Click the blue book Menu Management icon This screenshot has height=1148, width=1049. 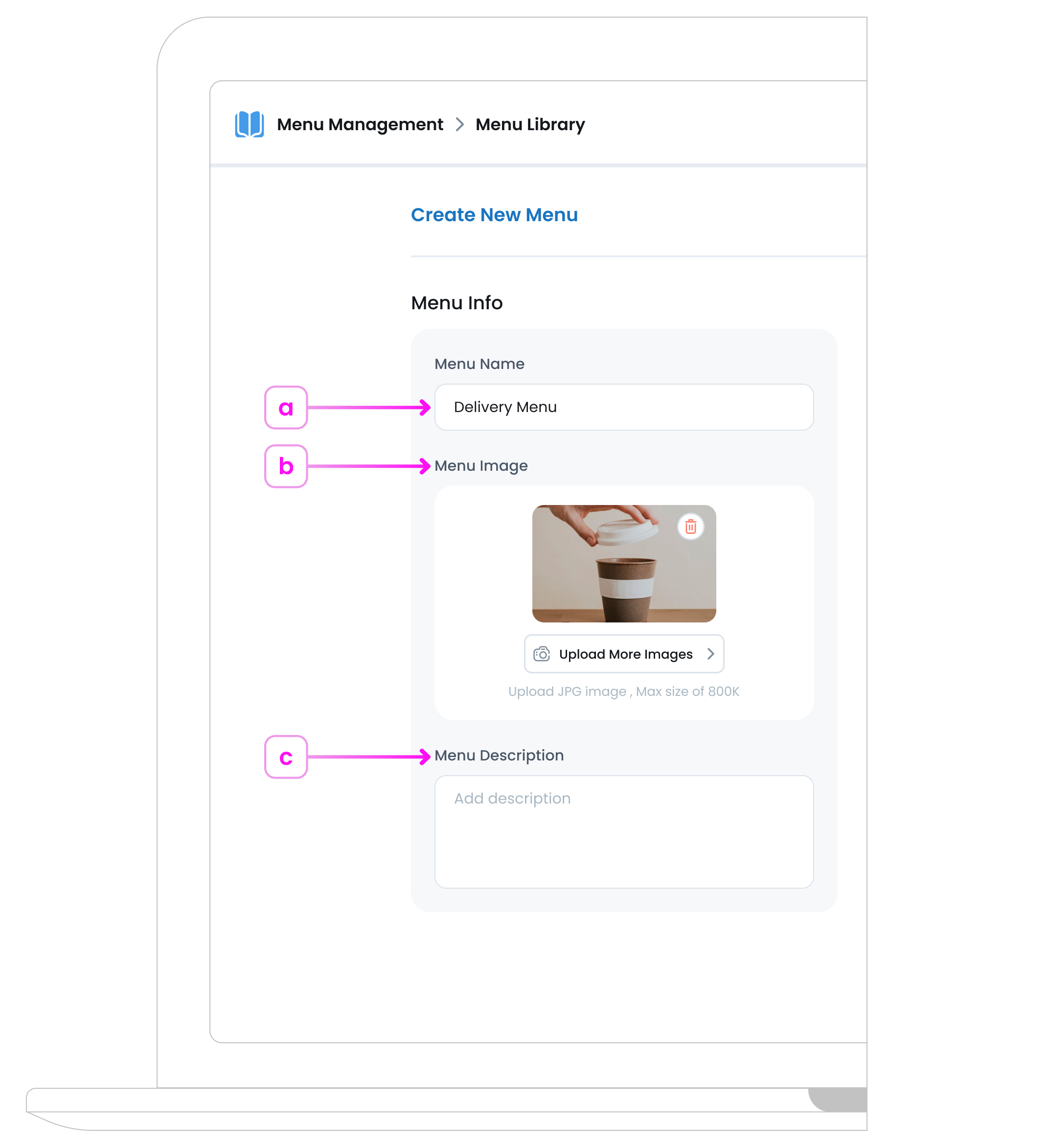(249, 124)
